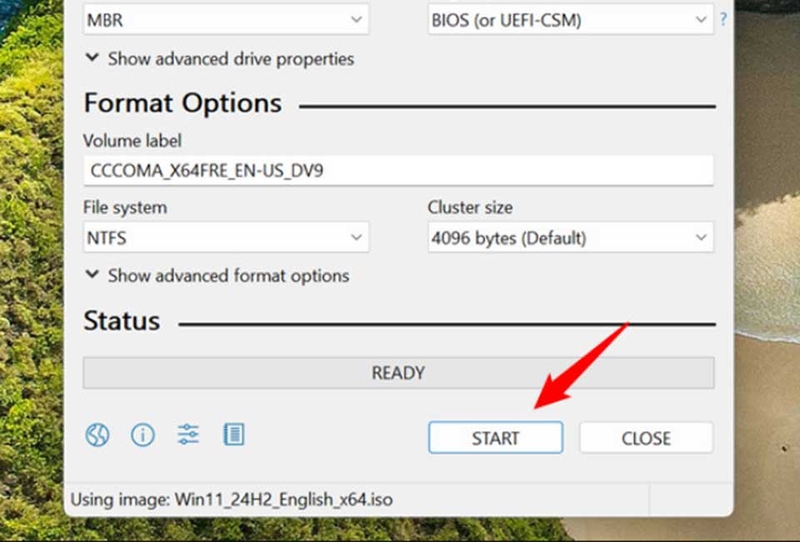Image resolution: width=800 pixels, height=542 pixels.
Task: Open the BIOS (or UEFI-CSM) target system dropdown
Action: (x=570, y=20)
